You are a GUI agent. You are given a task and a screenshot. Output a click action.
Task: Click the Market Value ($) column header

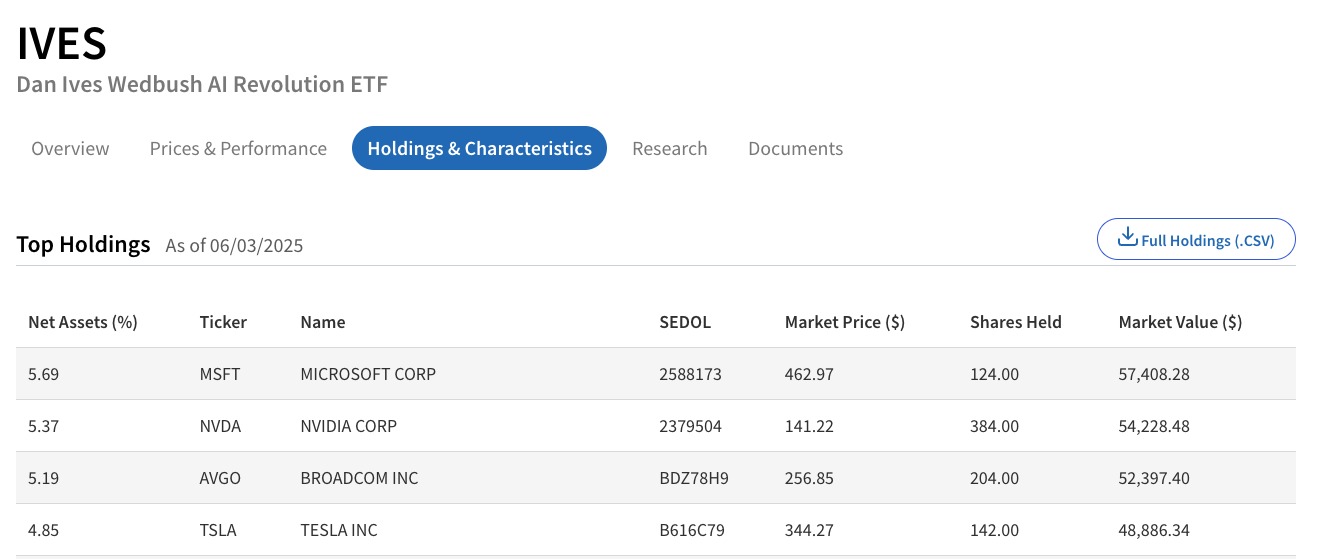[1180, 322]
